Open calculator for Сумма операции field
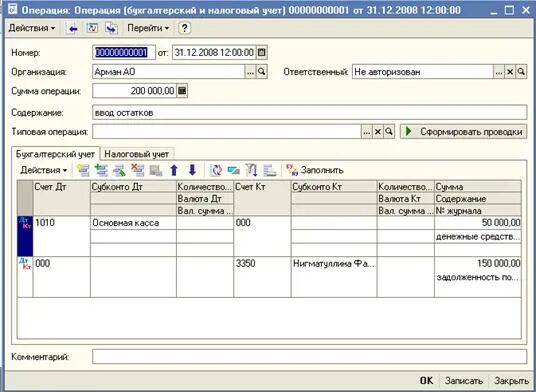Image resolution: width=536 pixels, height=392 pixels. [182, 91]
